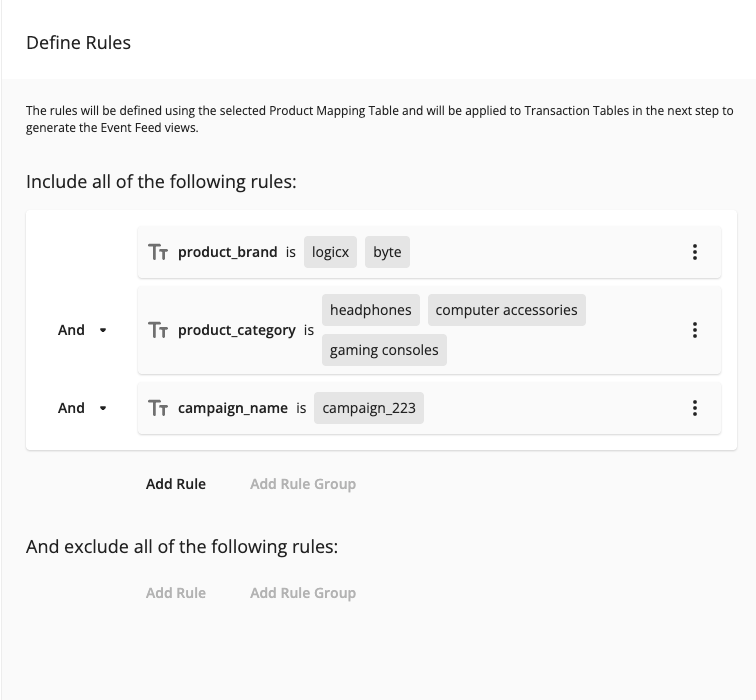Expand the And operator dropdown for product_category
Image resolution: width=756 pixels, height=700 pixels.
coord(103,330)
